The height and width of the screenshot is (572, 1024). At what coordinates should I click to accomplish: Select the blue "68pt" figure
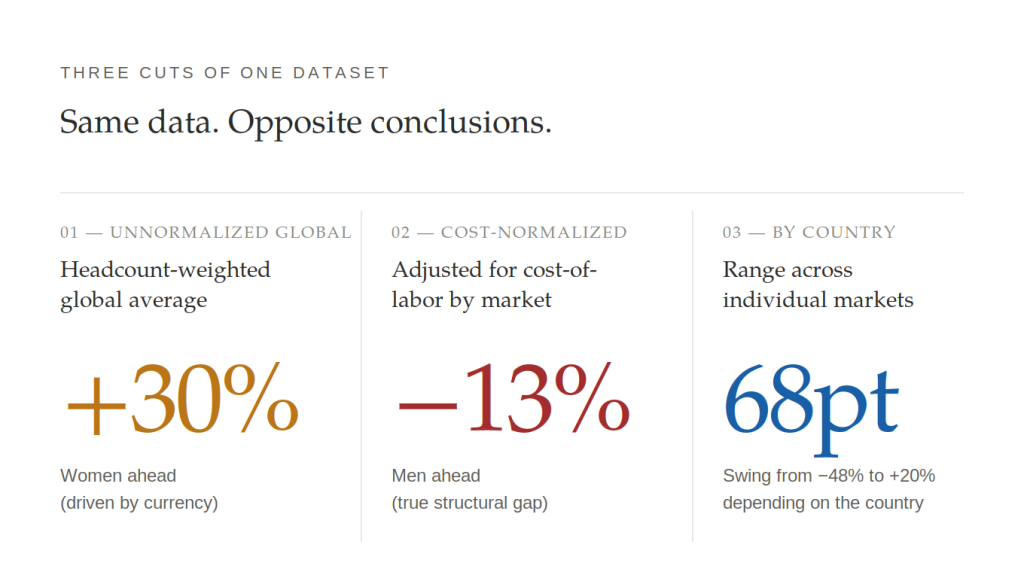(x=811, y=401)
